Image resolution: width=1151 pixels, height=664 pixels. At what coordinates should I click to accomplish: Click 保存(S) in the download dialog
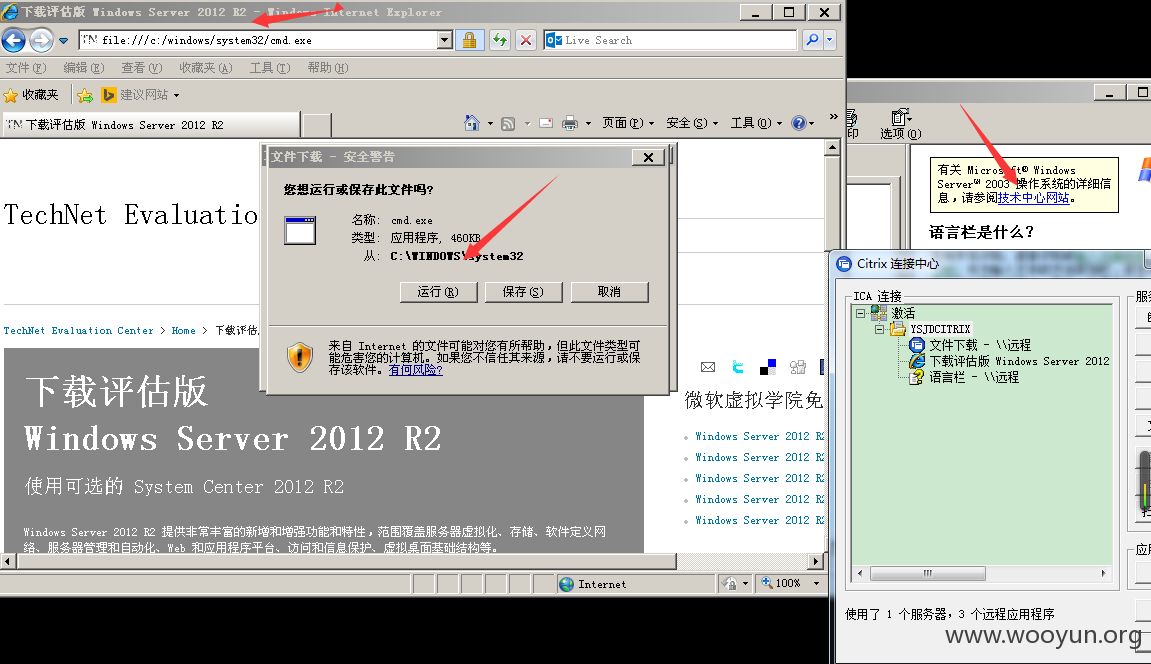point(523,292)
